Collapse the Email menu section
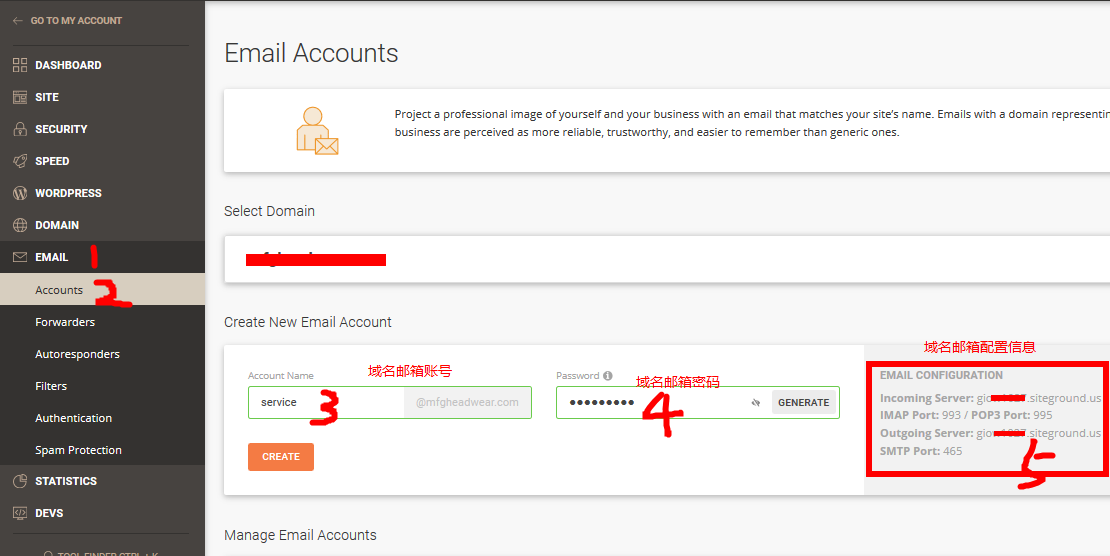 [x=52, y=257]
